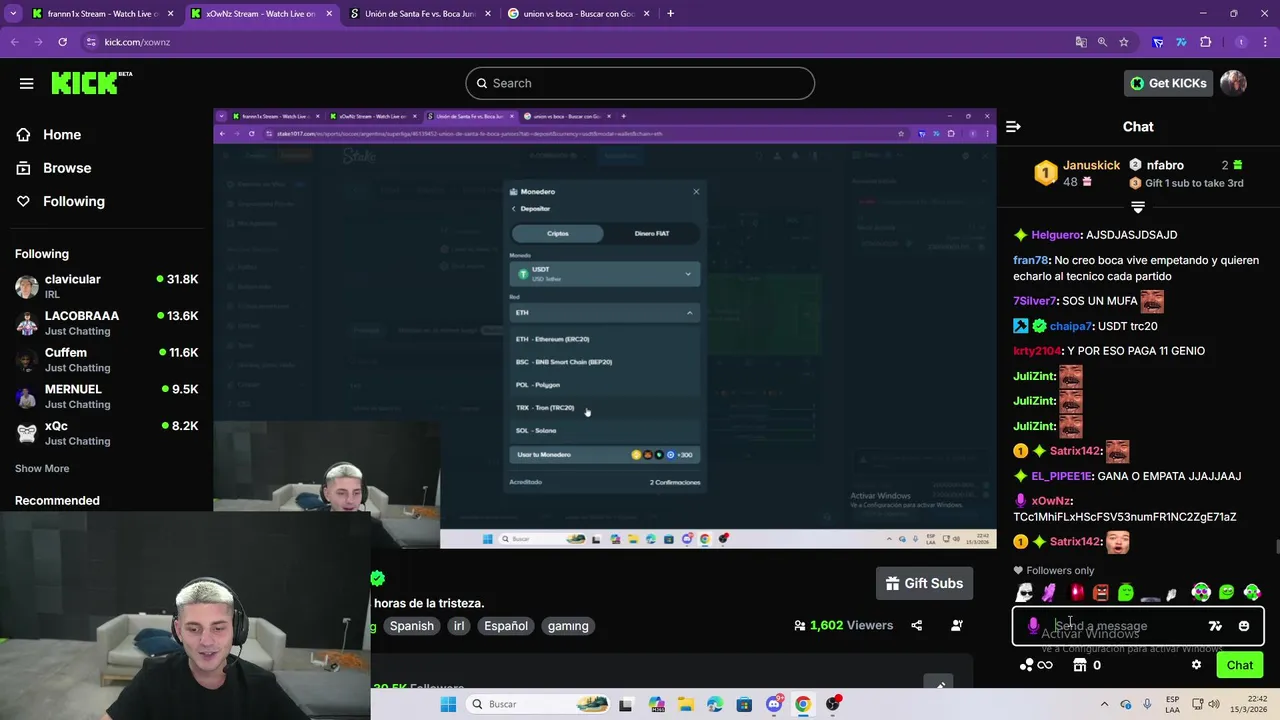
Task: Open chat settings gear
Action: click(x=1196, y=665)
